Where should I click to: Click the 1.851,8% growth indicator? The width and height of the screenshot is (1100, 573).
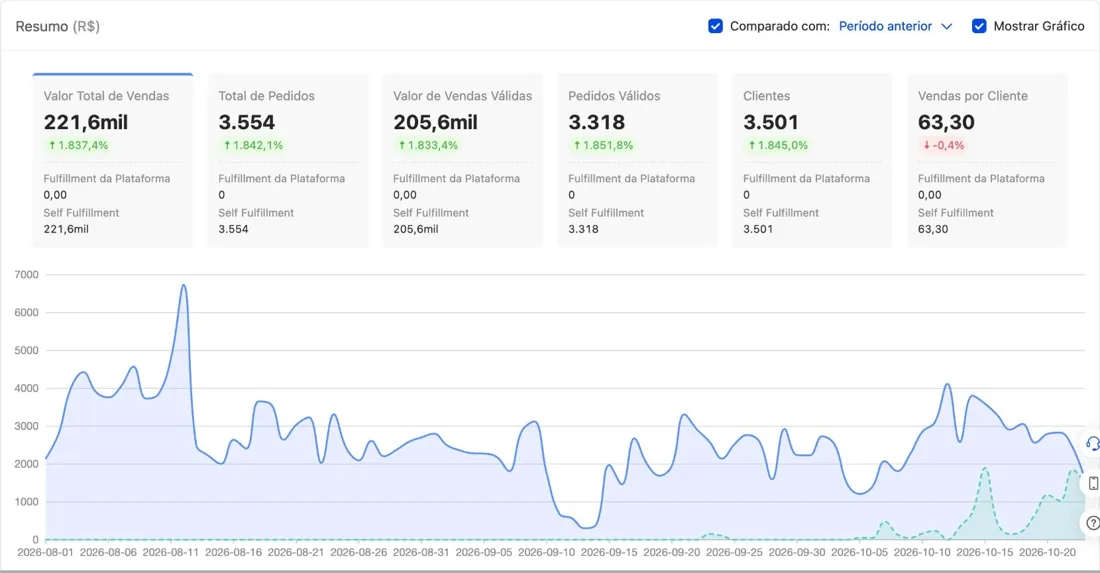(x=603, y=145)
